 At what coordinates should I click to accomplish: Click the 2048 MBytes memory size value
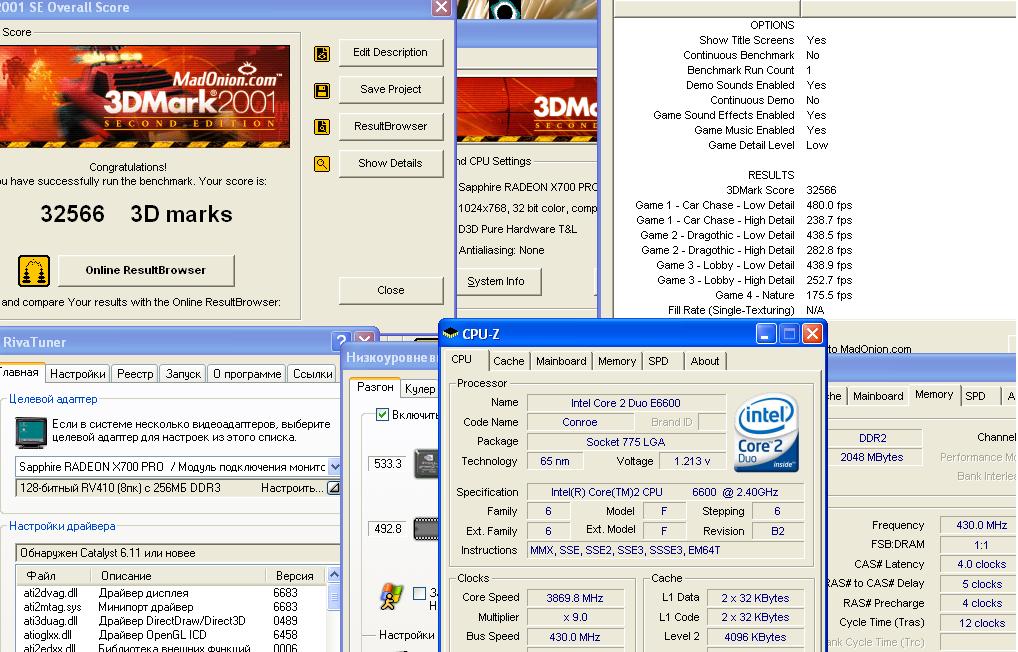(872, 457)
